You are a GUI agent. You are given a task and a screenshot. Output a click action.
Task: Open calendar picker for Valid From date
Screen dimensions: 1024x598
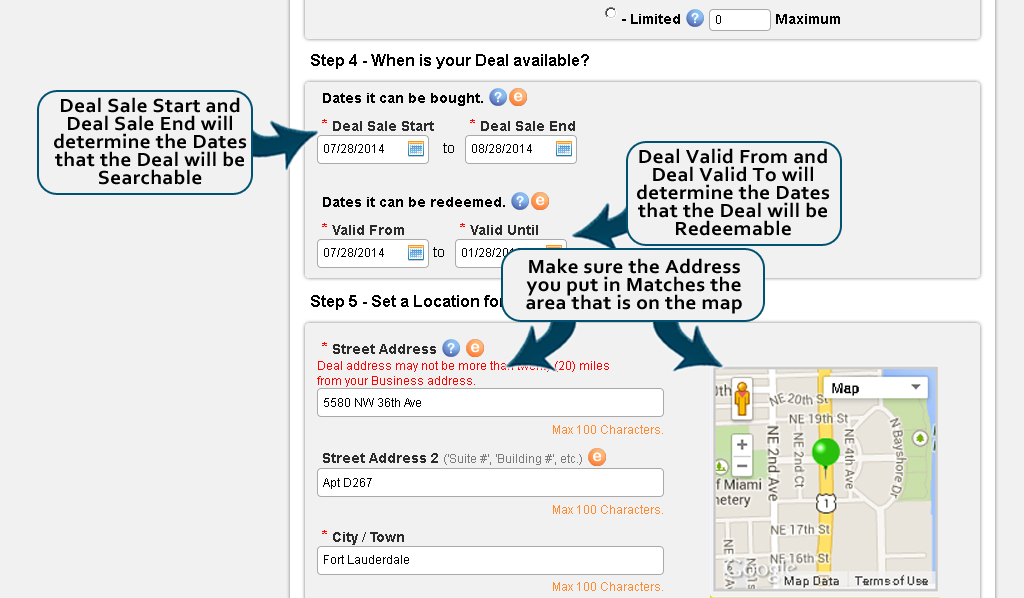[x=416, y=253]
